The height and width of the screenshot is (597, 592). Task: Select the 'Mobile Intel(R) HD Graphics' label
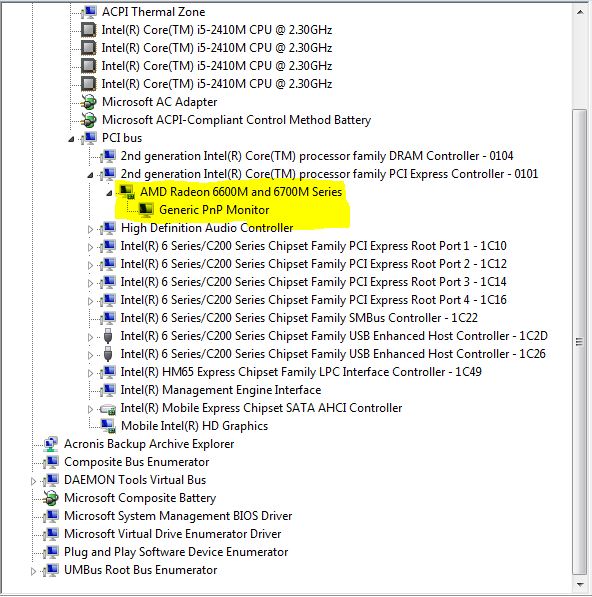point(194,426)
